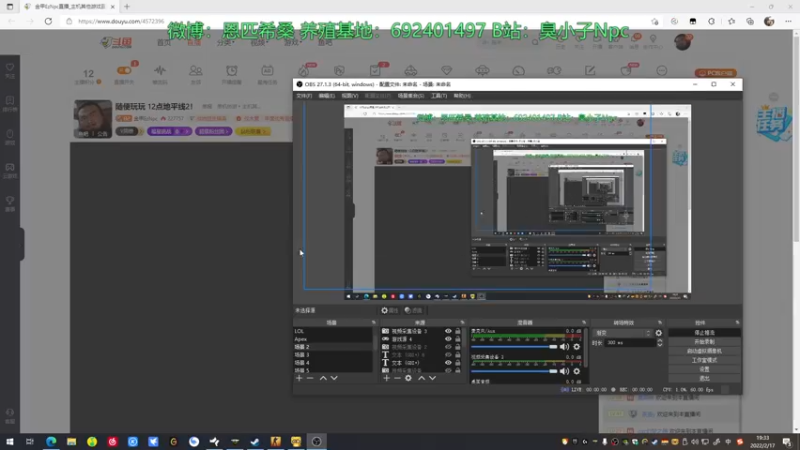This screenshot has height=450, width=800.
Task: Click the 300 ms duration field
Action: point(630,343)
